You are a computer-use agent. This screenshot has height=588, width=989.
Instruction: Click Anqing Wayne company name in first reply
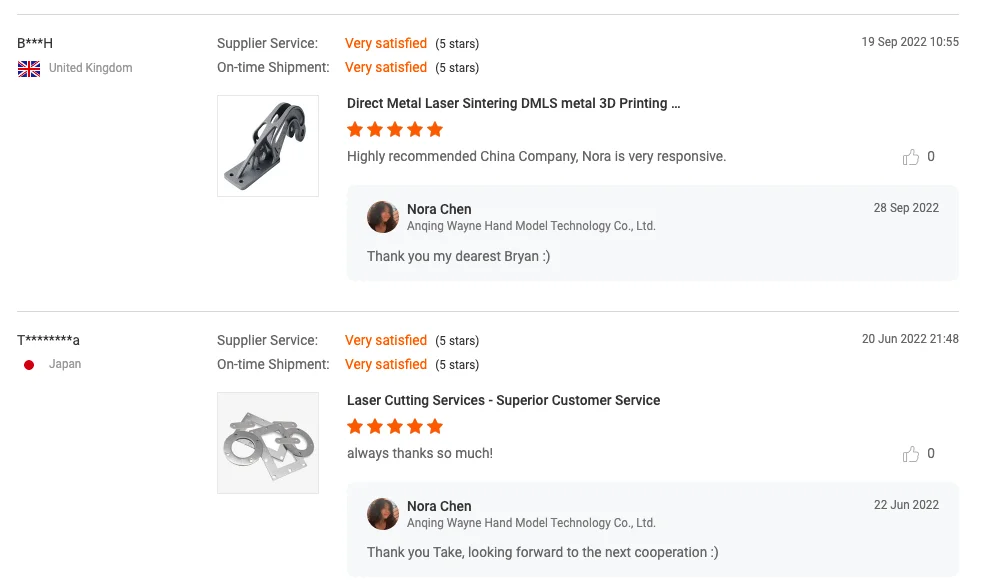[531, 226]
